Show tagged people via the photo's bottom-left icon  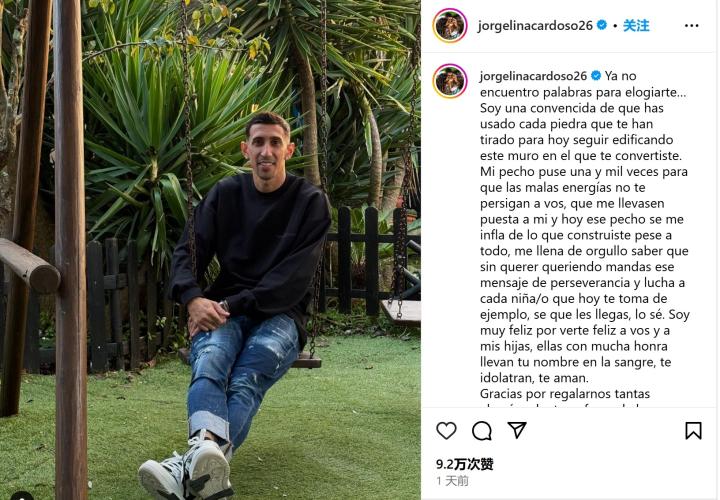[x=21, y=496]
